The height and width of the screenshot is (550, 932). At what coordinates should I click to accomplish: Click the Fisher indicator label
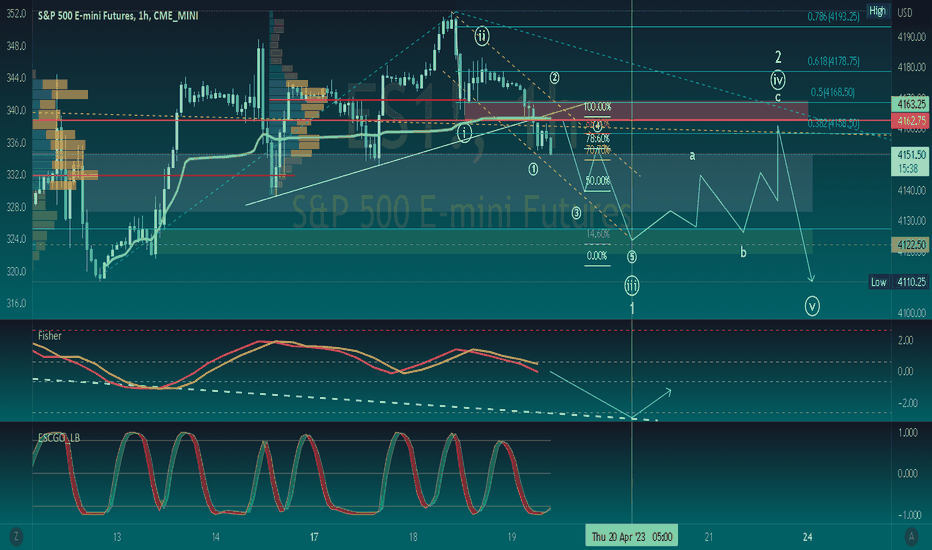pyautogui.click(x=49, y=336)
